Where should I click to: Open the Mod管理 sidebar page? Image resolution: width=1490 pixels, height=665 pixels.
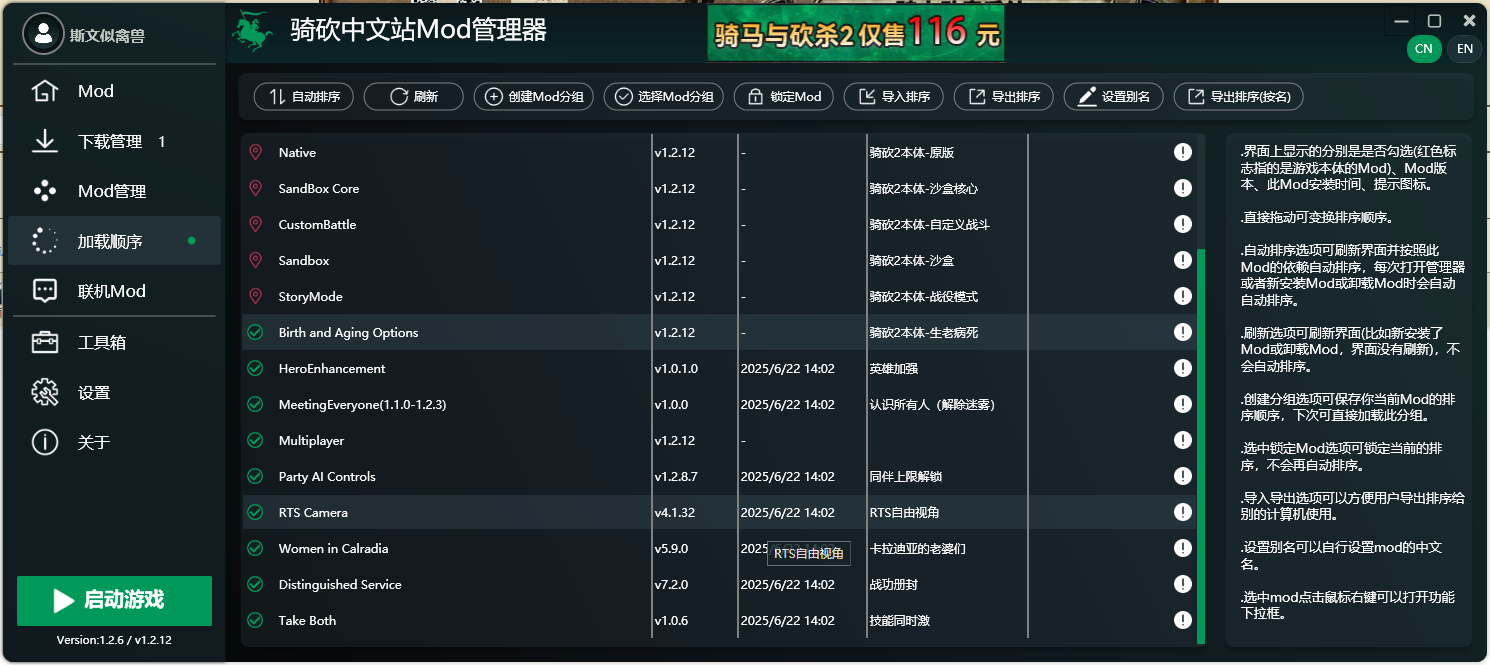point(112,191)
